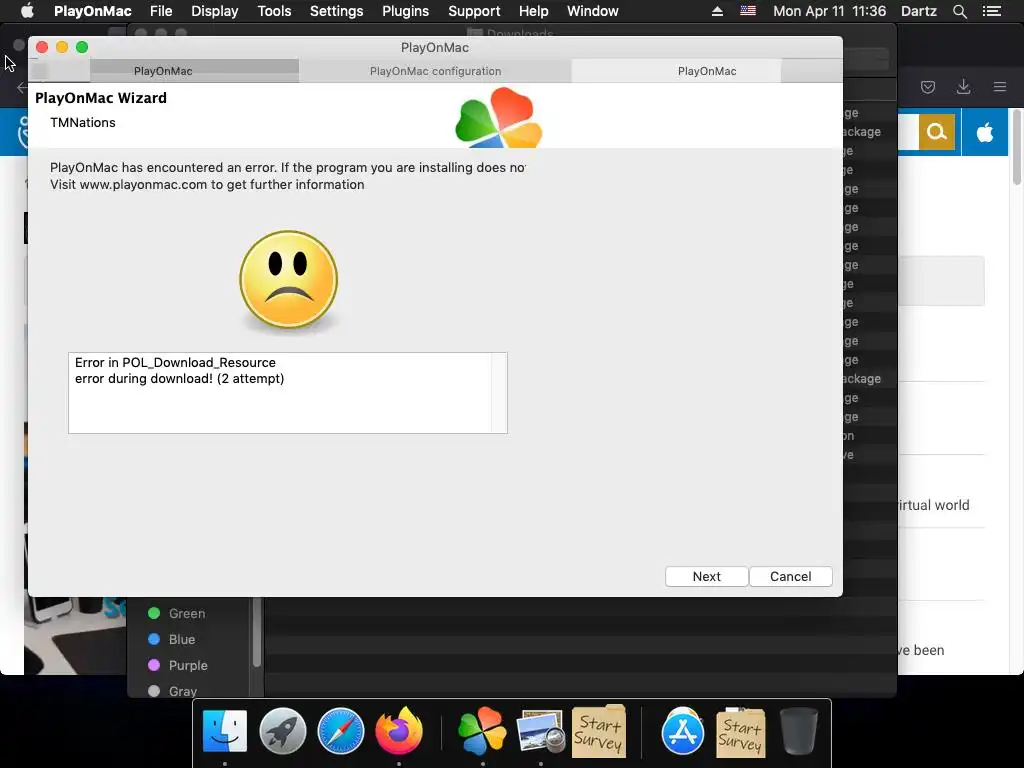Click the Firefox back arrow
The height and width of the screenshot is (768, 1024).
[22, 86]
